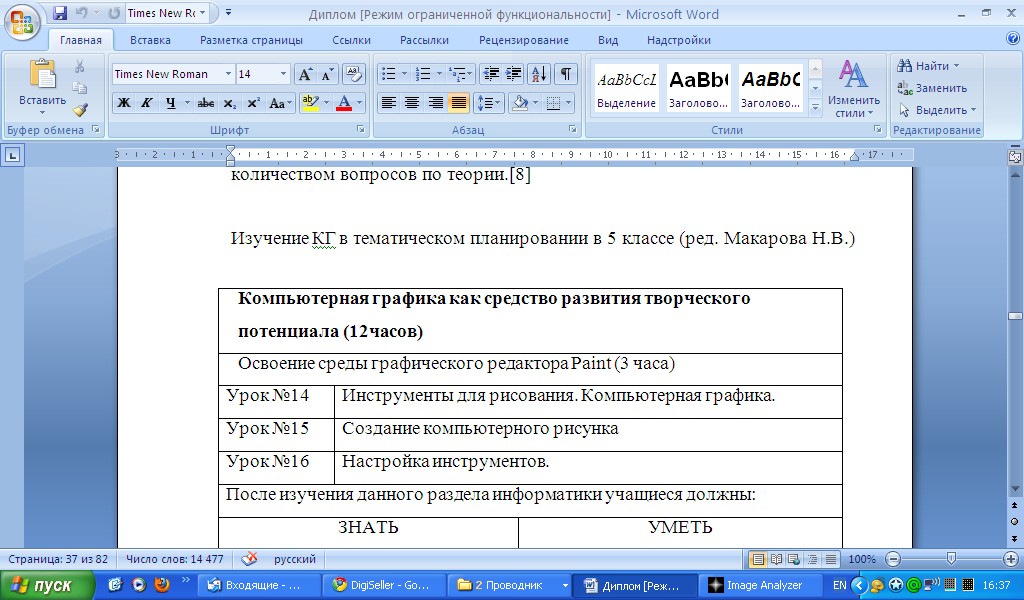Click the Sort A-Z icon
Viewport: 1024px width, 600px height.
(x=538, y=74)
